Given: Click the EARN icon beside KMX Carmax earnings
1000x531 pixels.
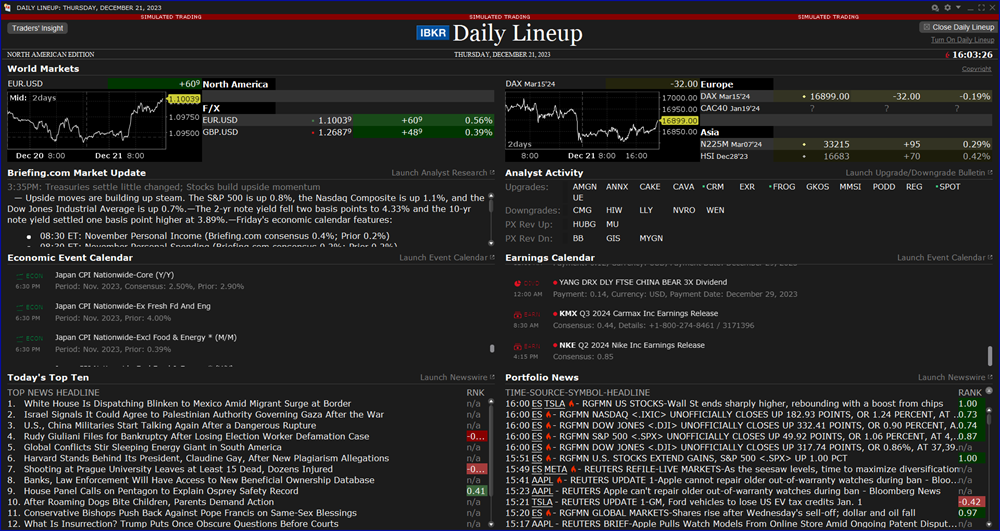Looking at the screenshot, I should coord(527,315).
